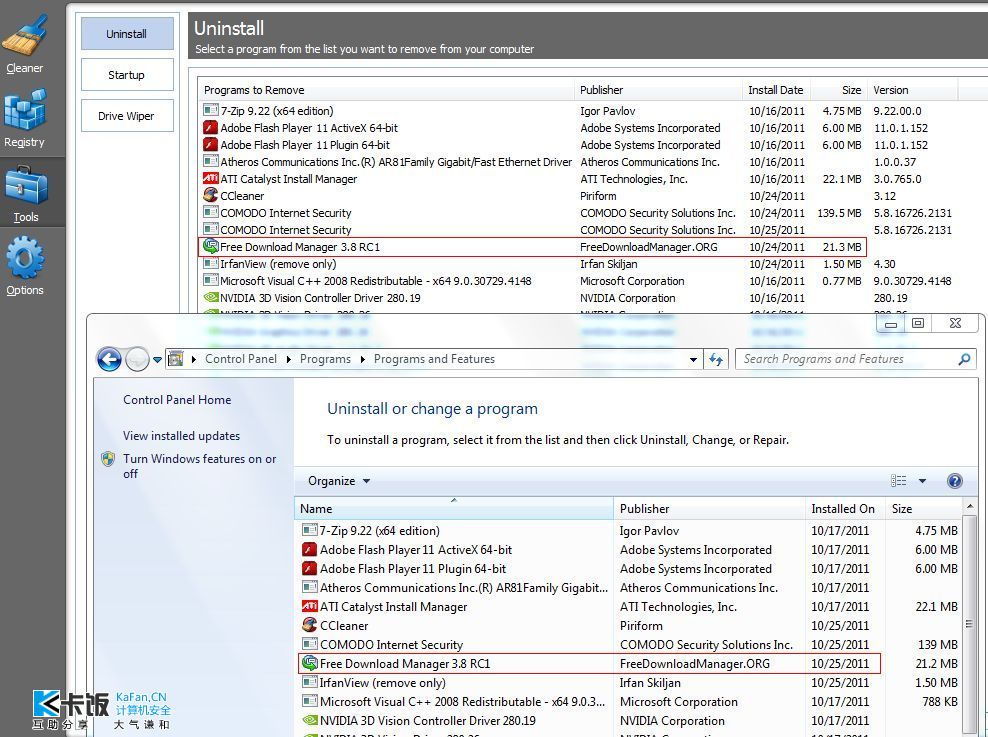Open address bar history dropdown
The image size is (988, 737).
pyautogui.click(x=693, y=360)
